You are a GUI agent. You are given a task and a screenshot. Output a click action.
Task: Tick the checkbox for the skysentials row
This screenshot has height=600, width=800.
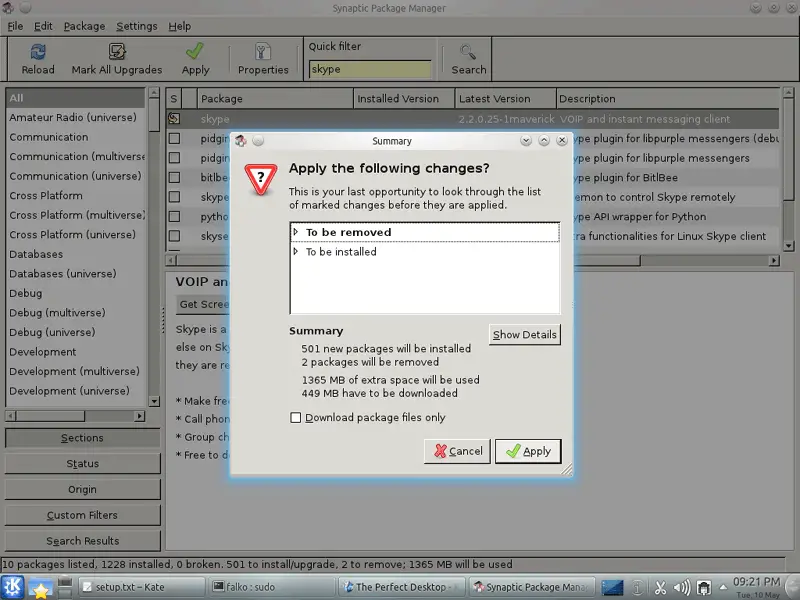[x=174, y=236]
